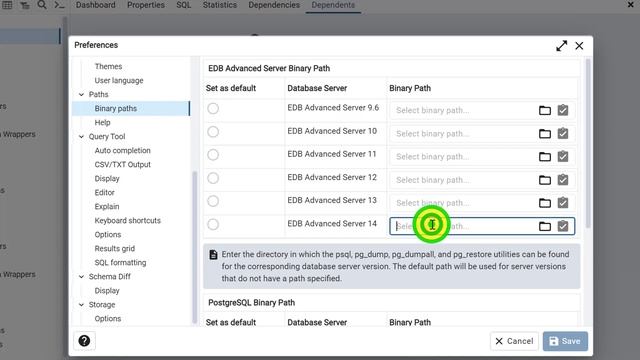Image resolution: width=640 pixels, height=360 pixels.
Task: Close the main panel tab with X
Action: [x=630, y=4]
